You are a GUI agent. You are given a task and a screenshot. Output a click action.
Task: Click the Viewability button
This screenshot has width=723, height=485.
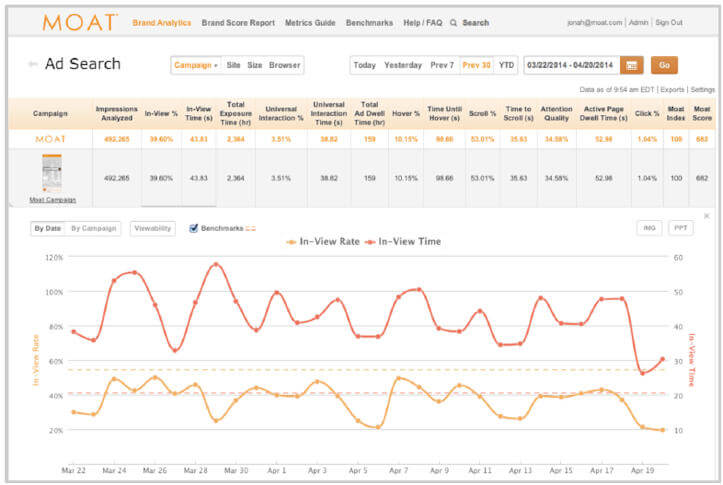[x=153, y=228]
